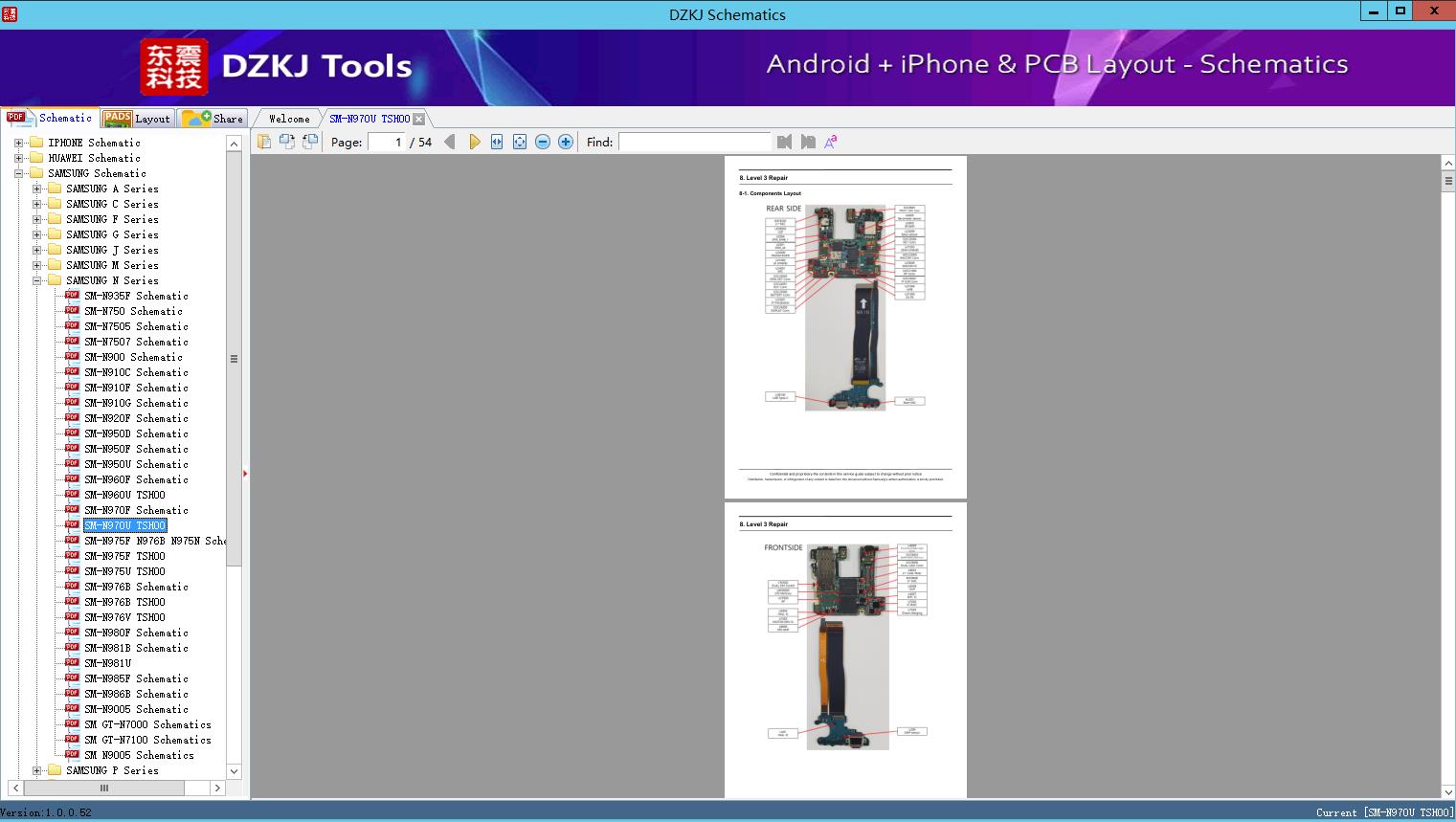
Task: Click the Frontside components layout page
Action: point(845,651)
